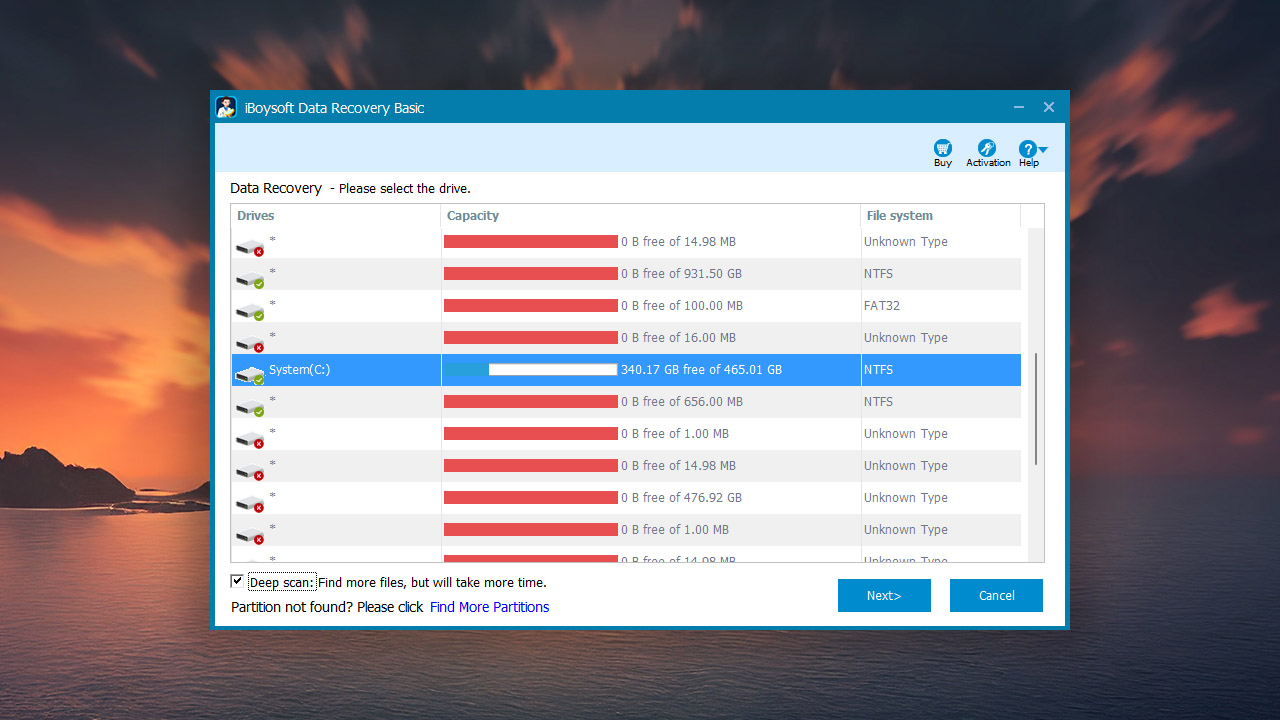Open the Activation key icon
This screenshot has width=1280, height=720.
pos(987,148)
